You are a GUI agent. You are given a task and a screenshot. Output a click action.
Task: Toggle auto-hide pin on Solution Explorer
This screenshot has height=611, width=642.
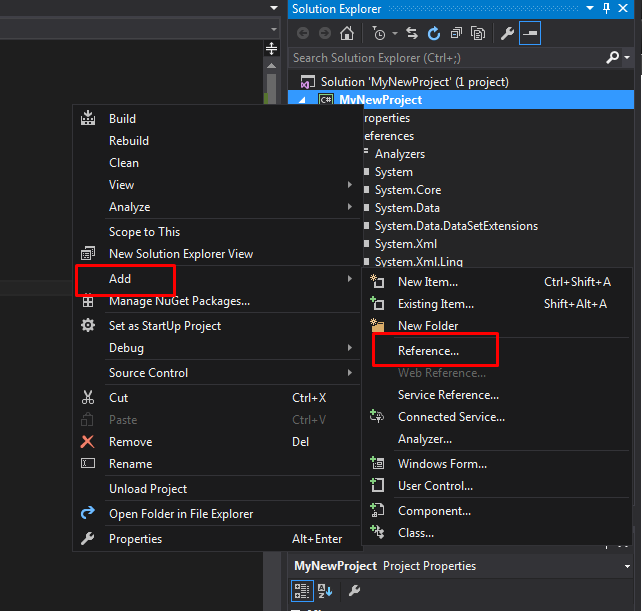[x=606, y=8]
